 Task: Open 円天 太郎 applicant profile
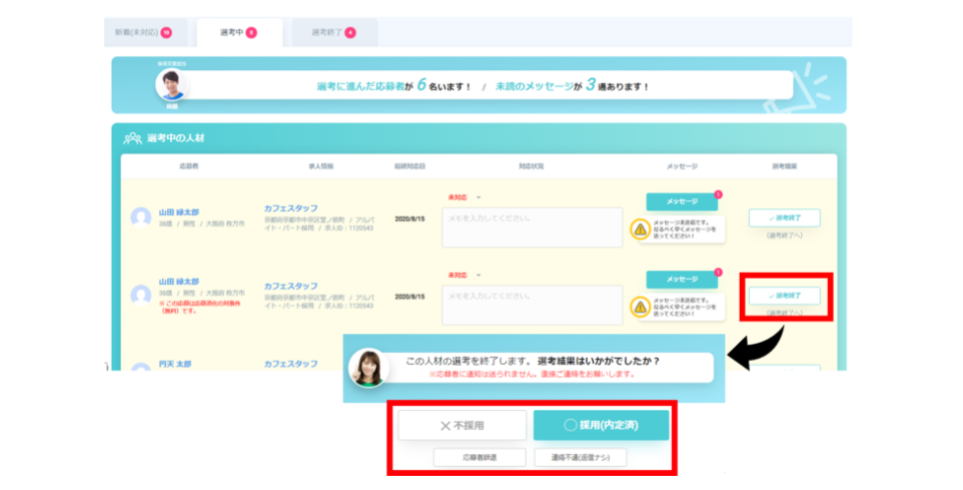(x=175, y=364)
